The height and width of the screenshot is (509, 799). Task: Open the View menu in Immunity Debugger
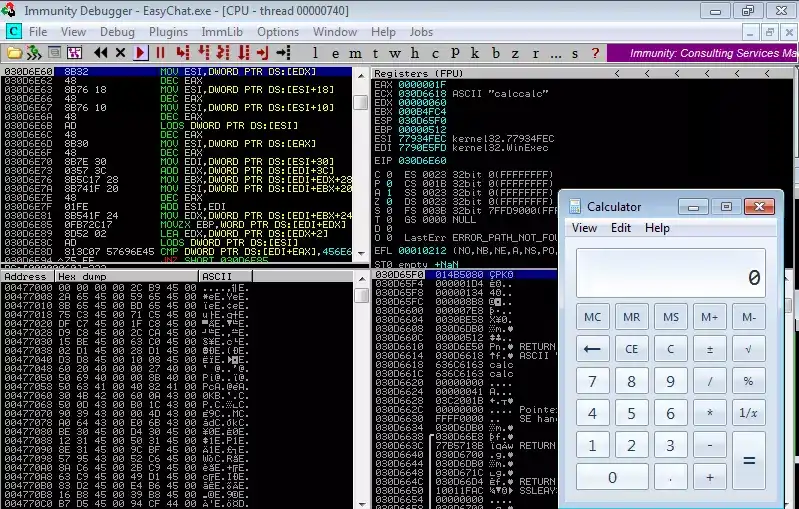(73, 32)
